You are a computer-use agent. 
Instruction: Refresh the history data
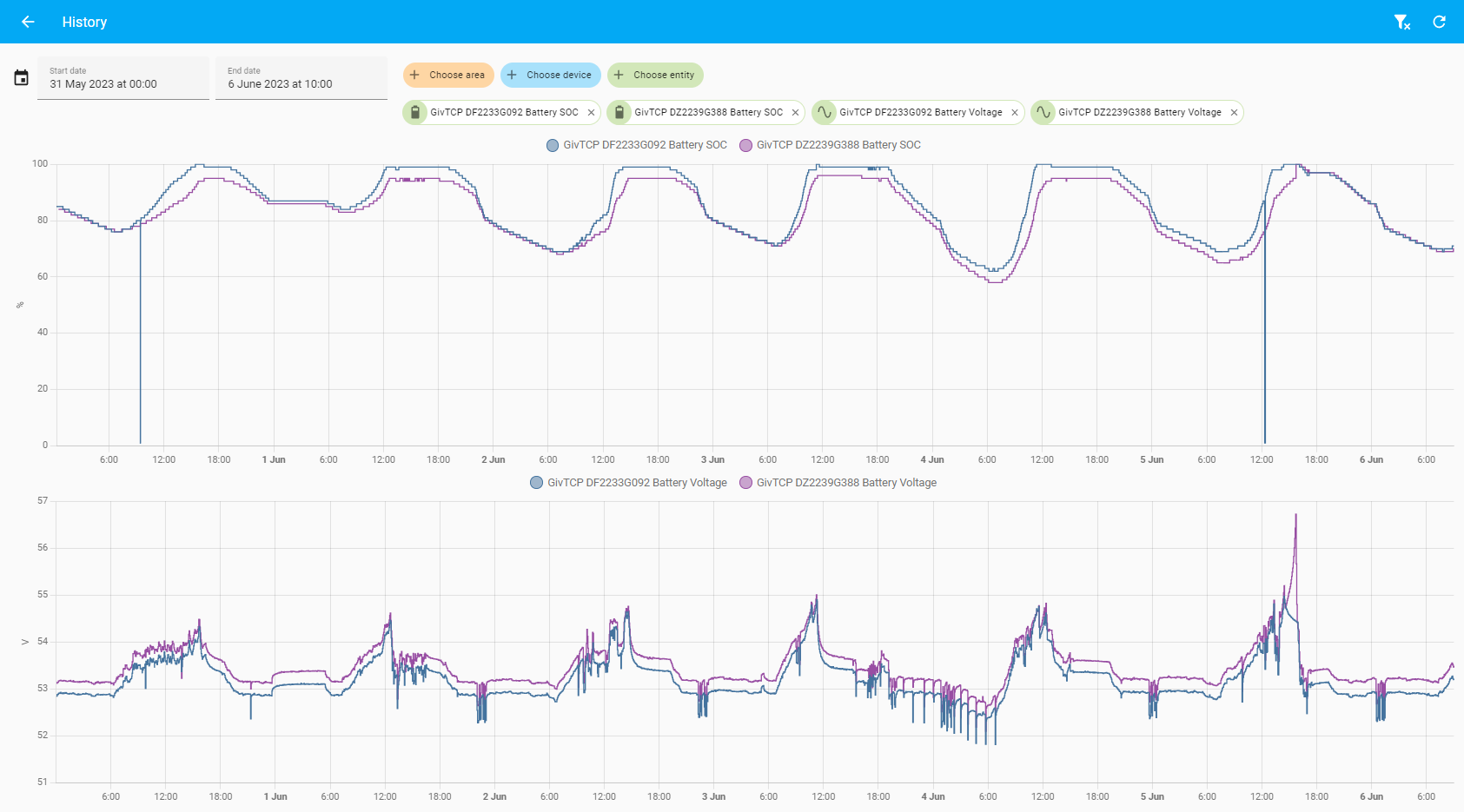tap(1440, 22)
